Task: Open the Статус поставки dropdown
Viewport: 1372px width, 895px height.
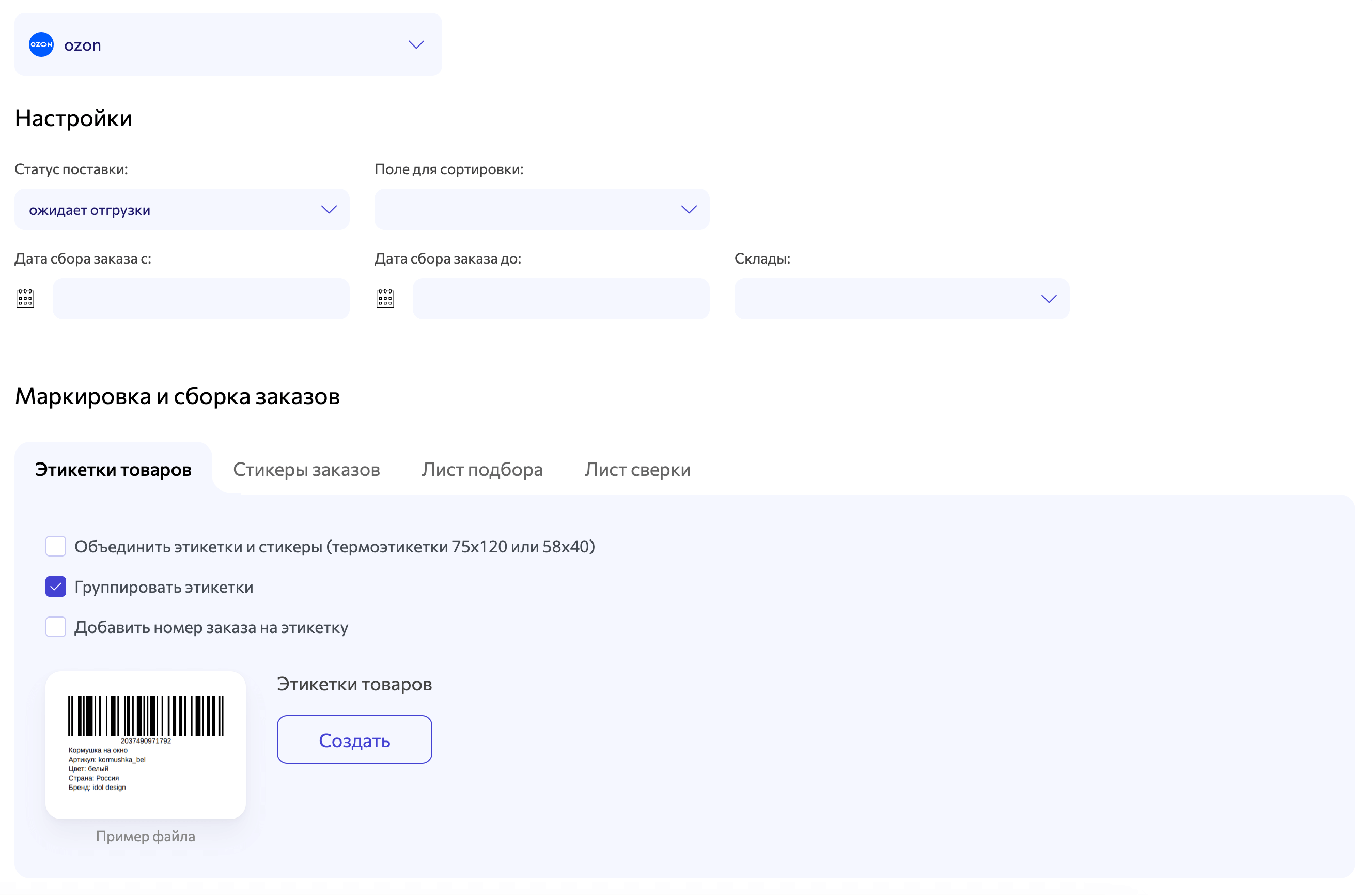Action: [182, 209]
